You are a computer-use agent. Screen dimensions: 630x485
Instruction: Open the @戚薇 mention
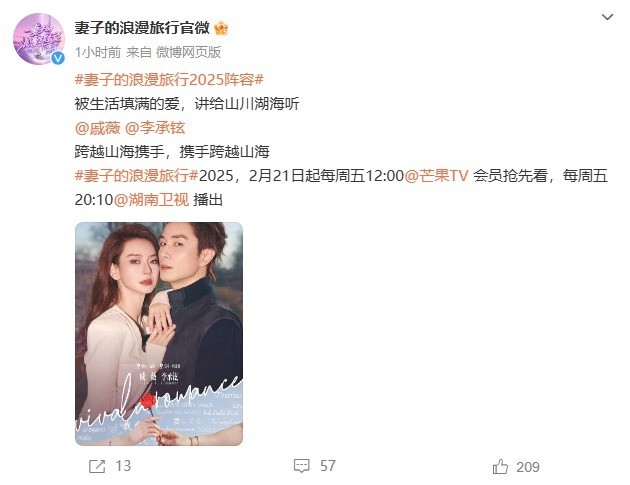tap(98, 128)
